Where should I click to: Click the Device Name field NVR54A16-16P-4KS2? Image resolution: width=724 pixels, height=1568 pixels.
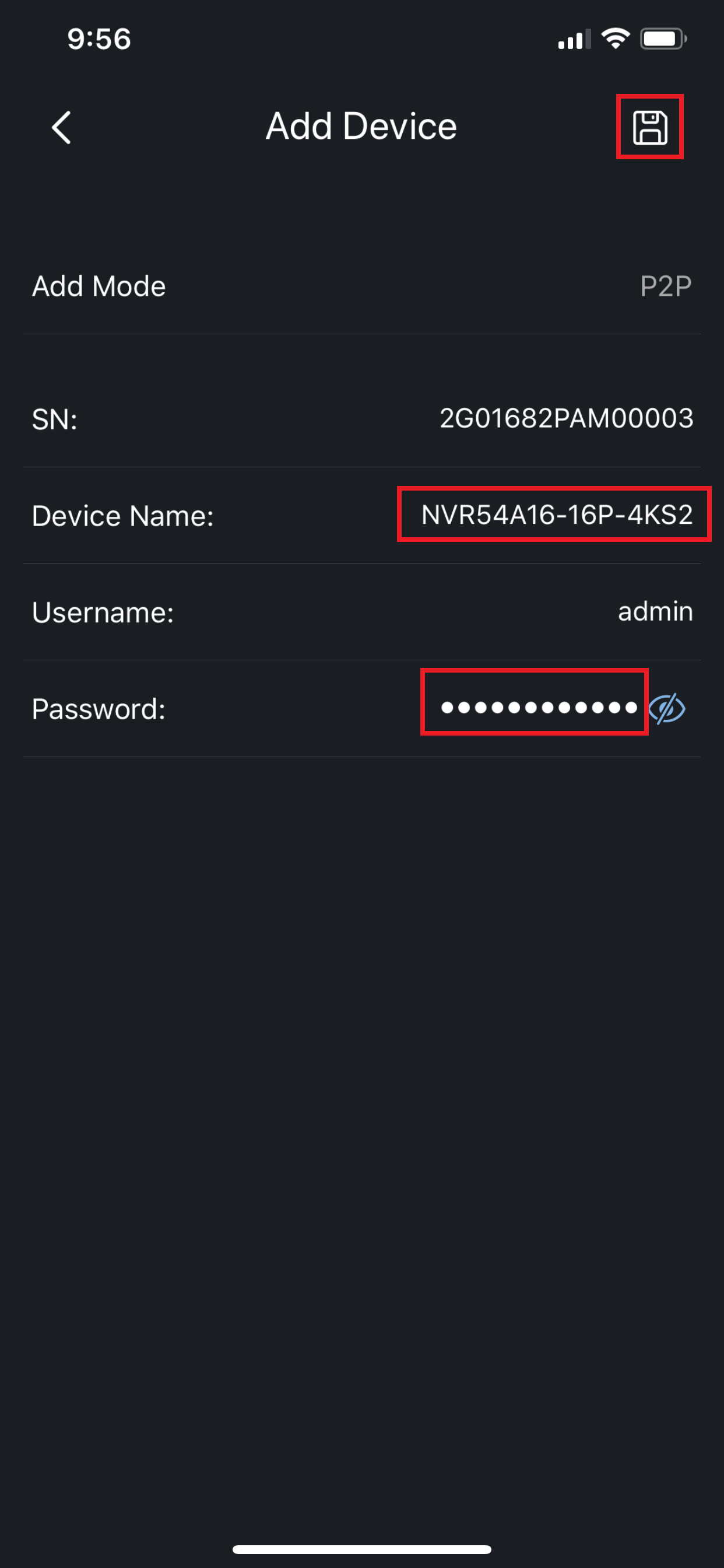(556, 515)
